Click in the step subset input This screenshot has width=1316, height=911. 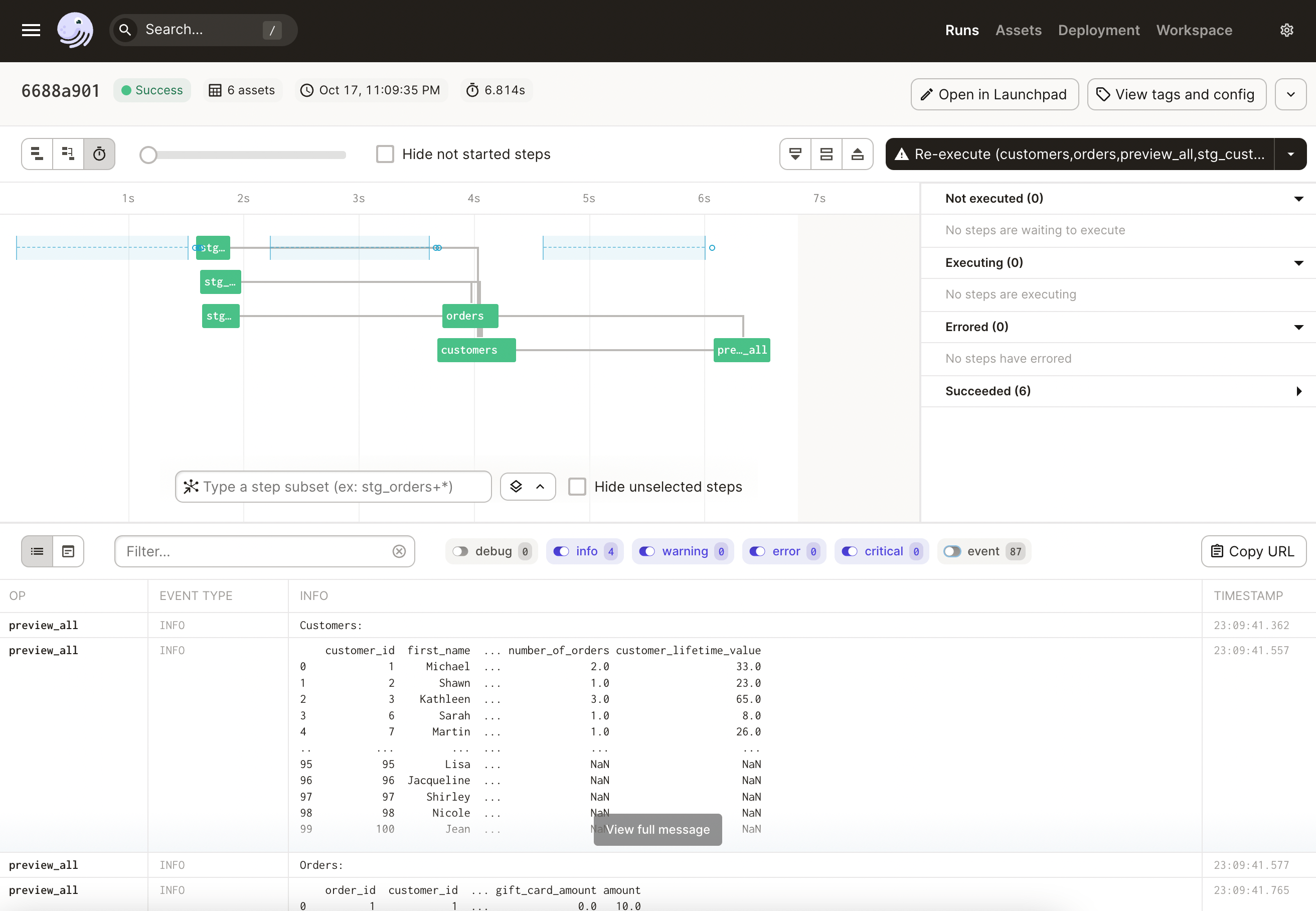[333, 487]
